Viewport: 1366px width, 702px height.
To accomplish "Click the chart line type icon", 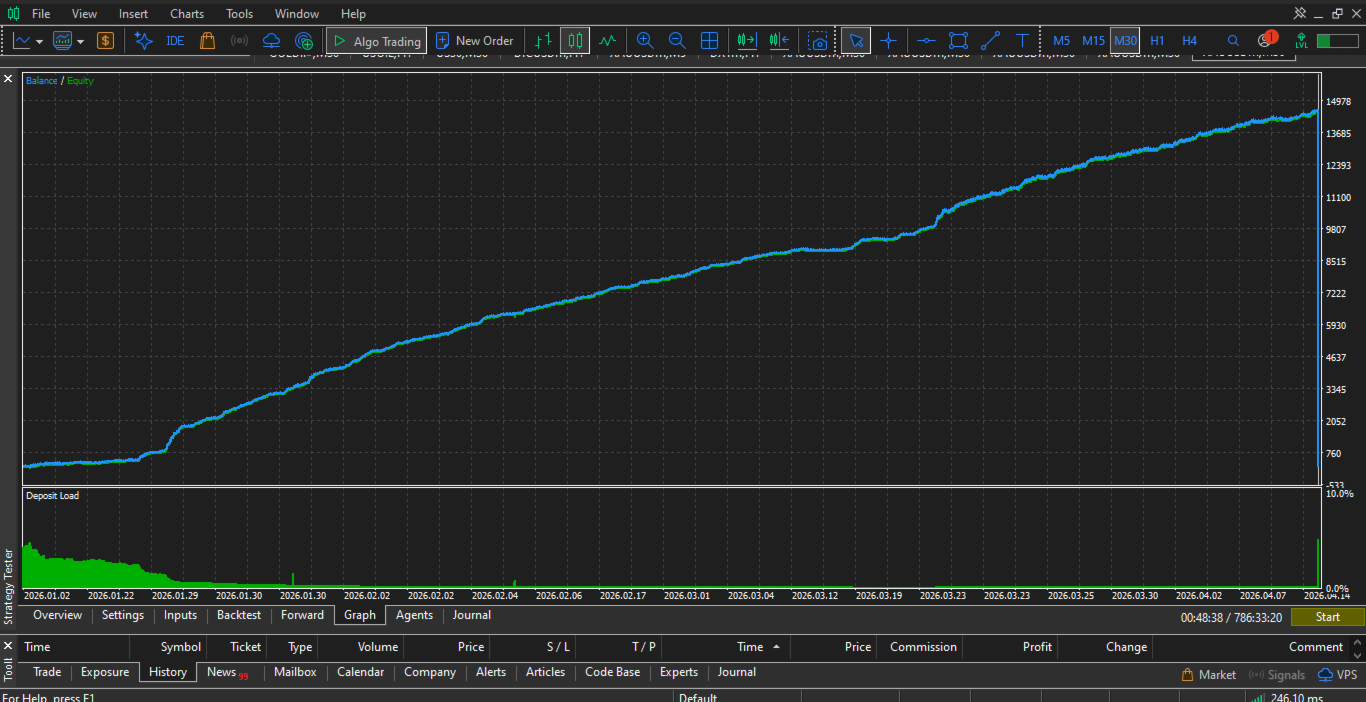I will [21, 41].
